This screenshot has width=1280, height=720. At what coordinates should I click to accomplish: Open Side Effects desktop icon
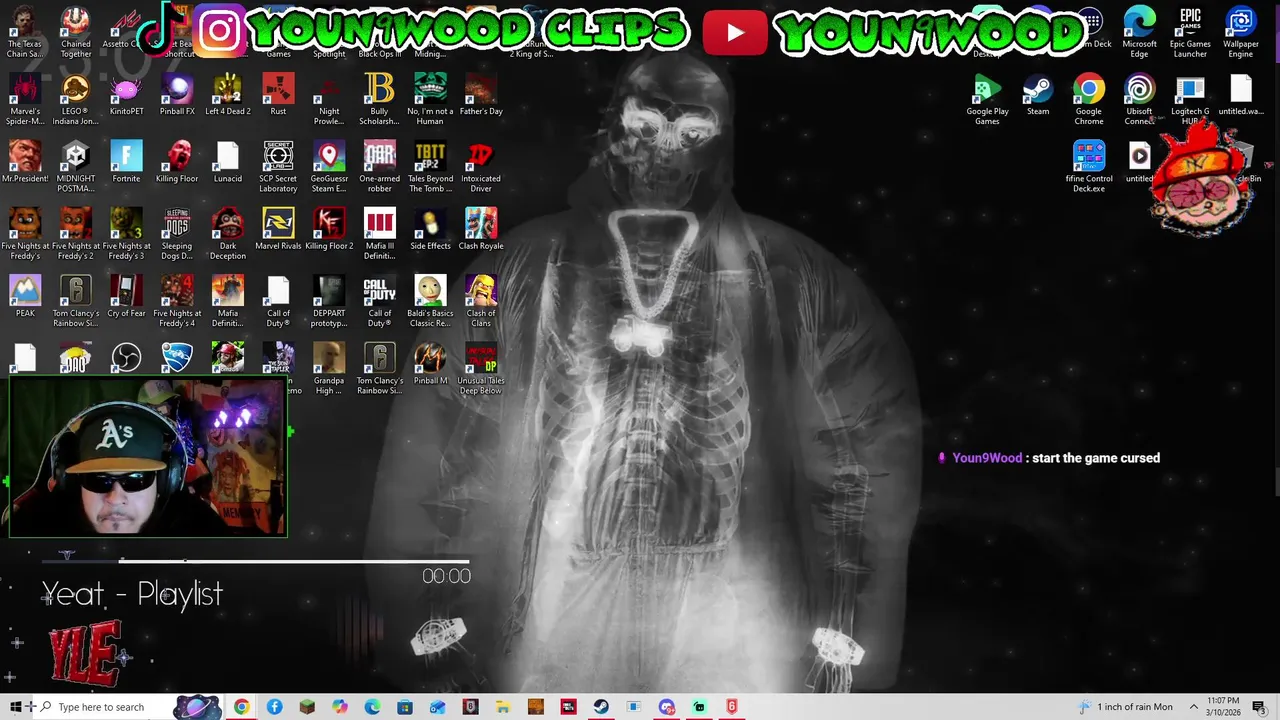(430, 230)
